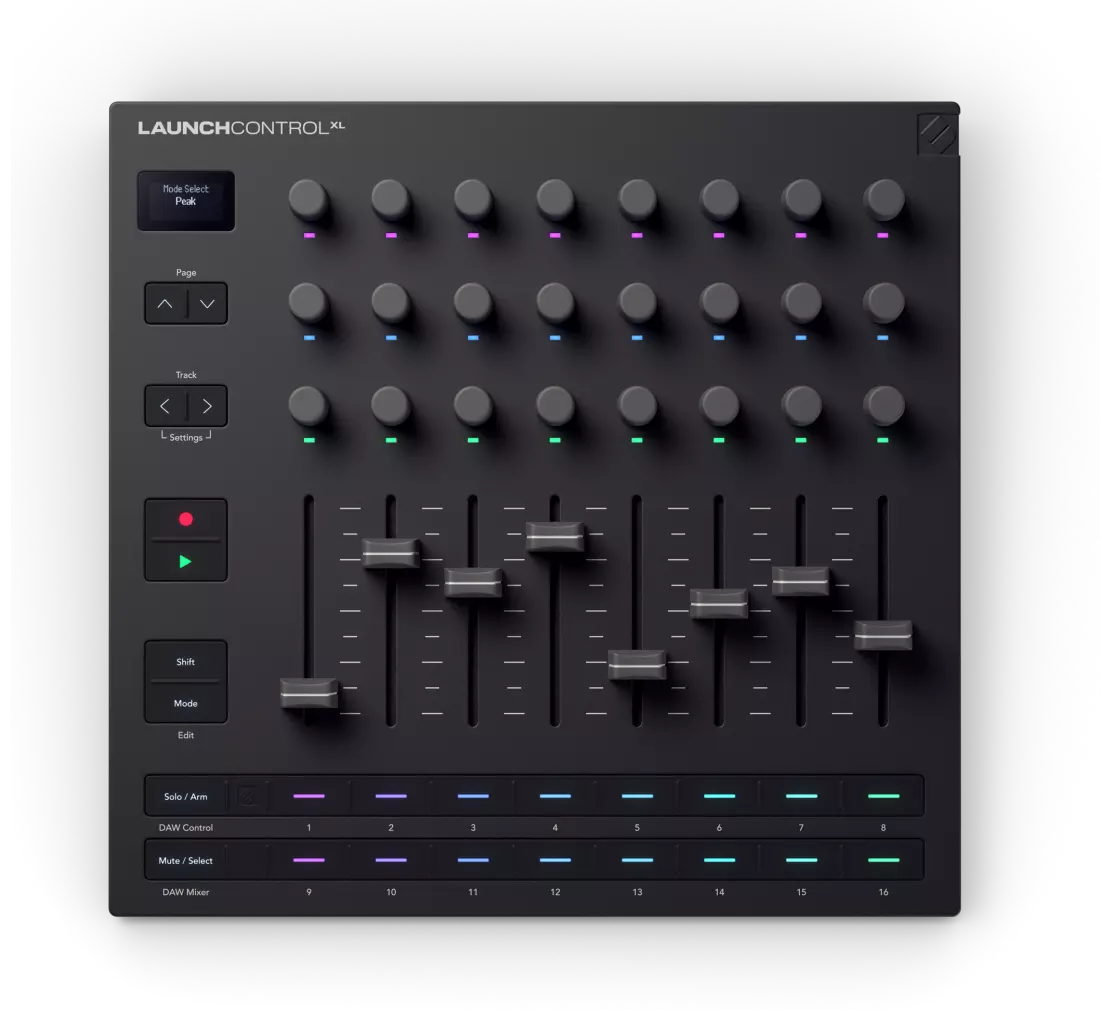The image size is (1100, 1024).
Task: Tap pad 6 in the Solo / Arm row
Action: click(719, 796)
